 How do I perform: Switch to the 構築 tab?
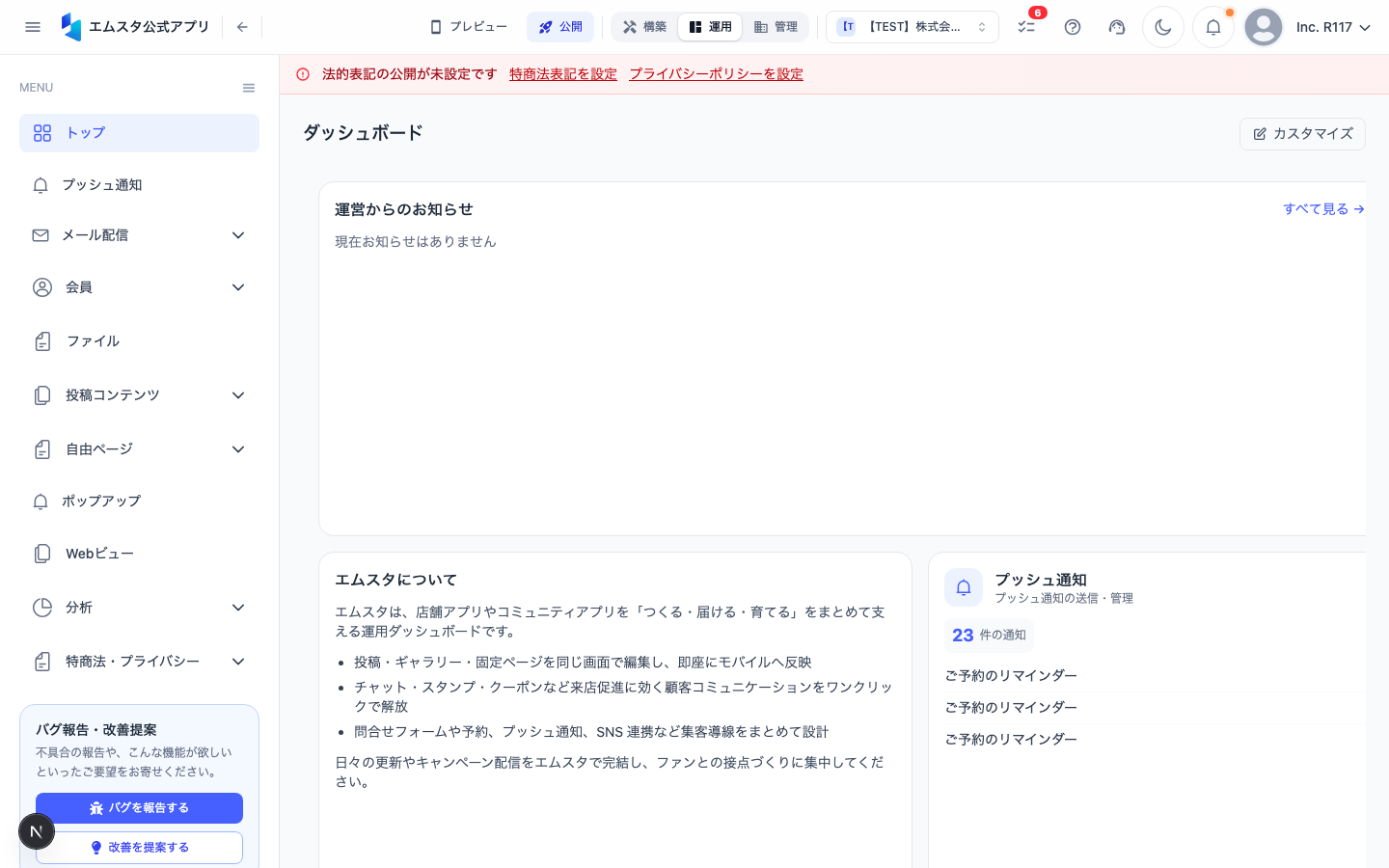click(644, 27)
